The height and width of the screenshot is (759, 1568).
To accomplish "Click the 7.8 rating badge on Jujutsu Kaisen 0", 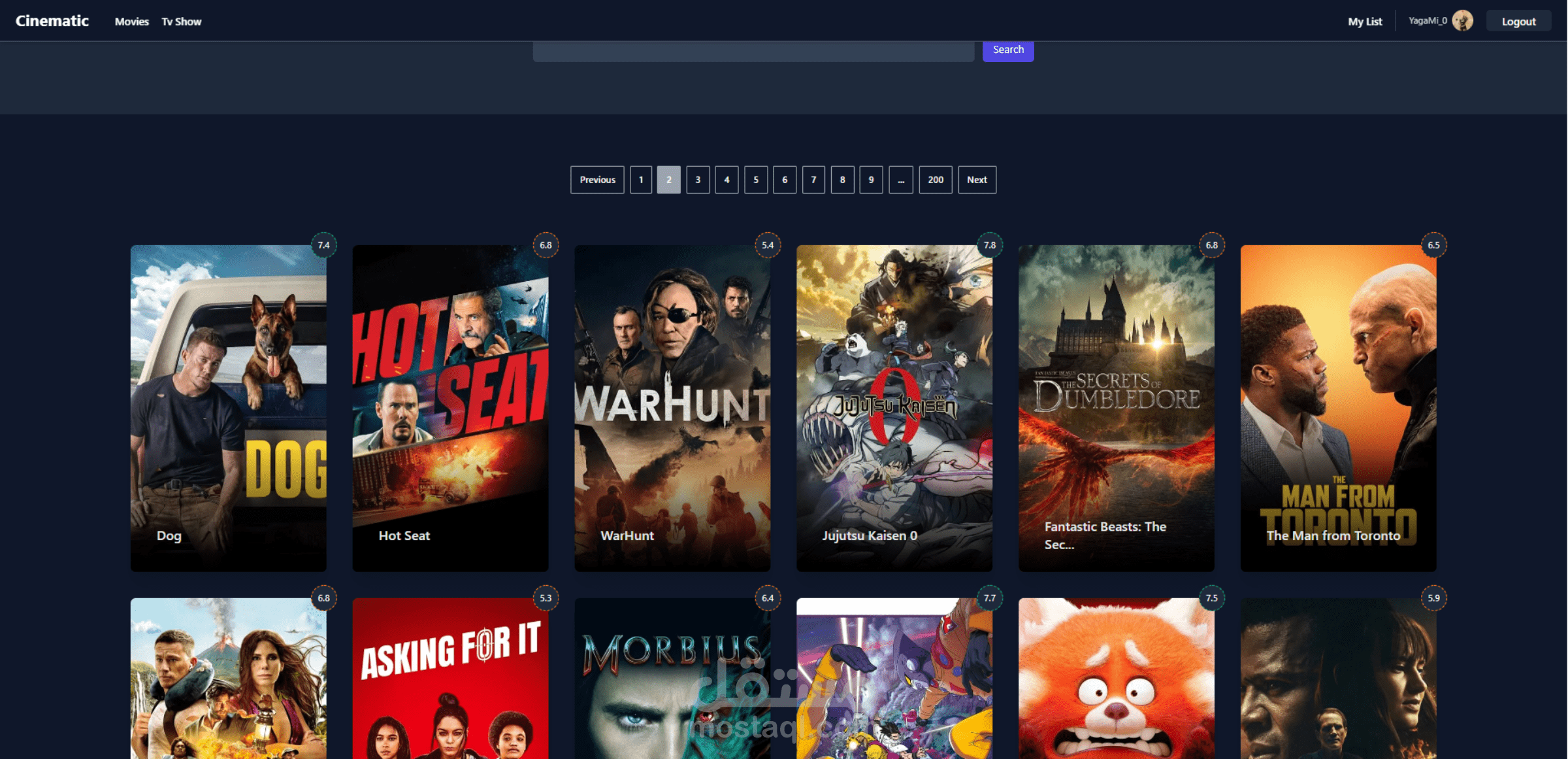I will click(990, 245).
